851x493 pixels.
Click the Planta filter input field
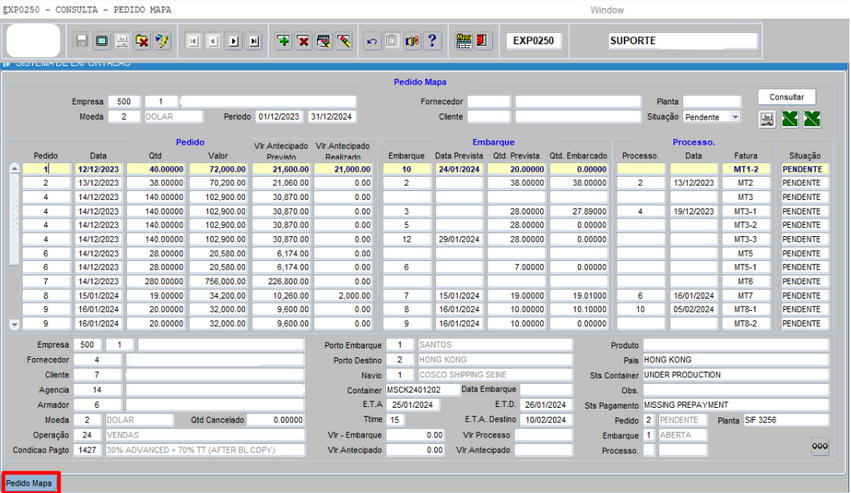711,102
